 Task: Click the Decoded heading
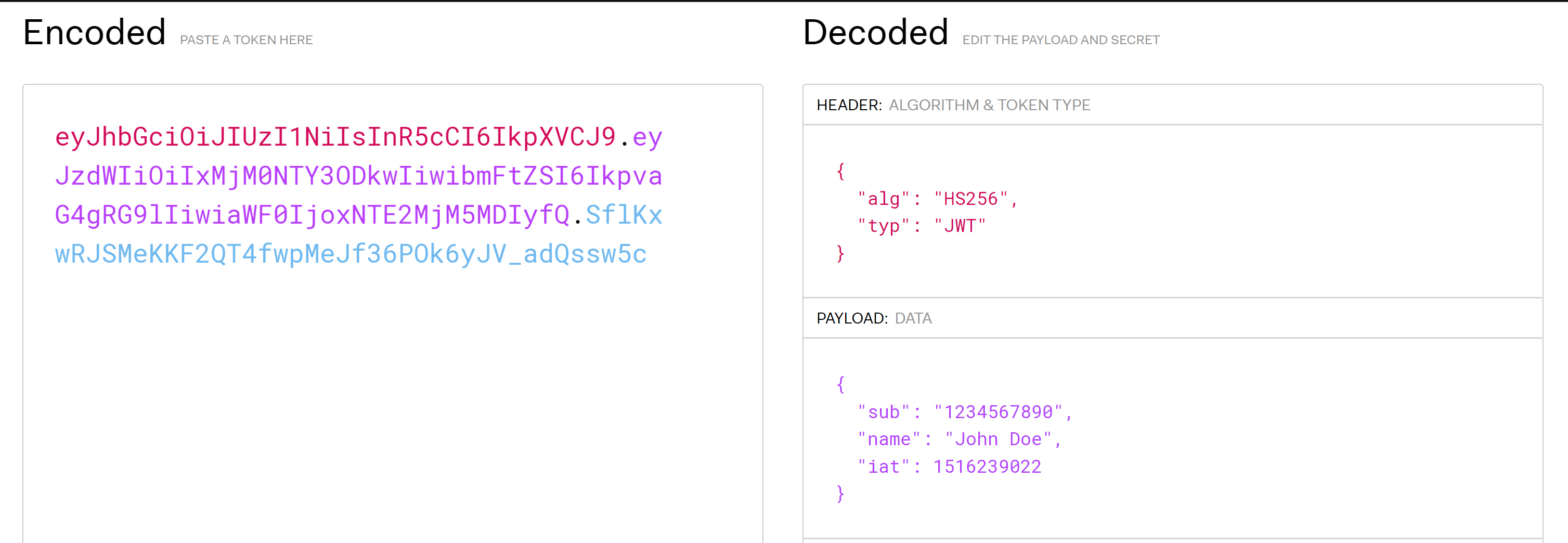(x=875, y=32)
